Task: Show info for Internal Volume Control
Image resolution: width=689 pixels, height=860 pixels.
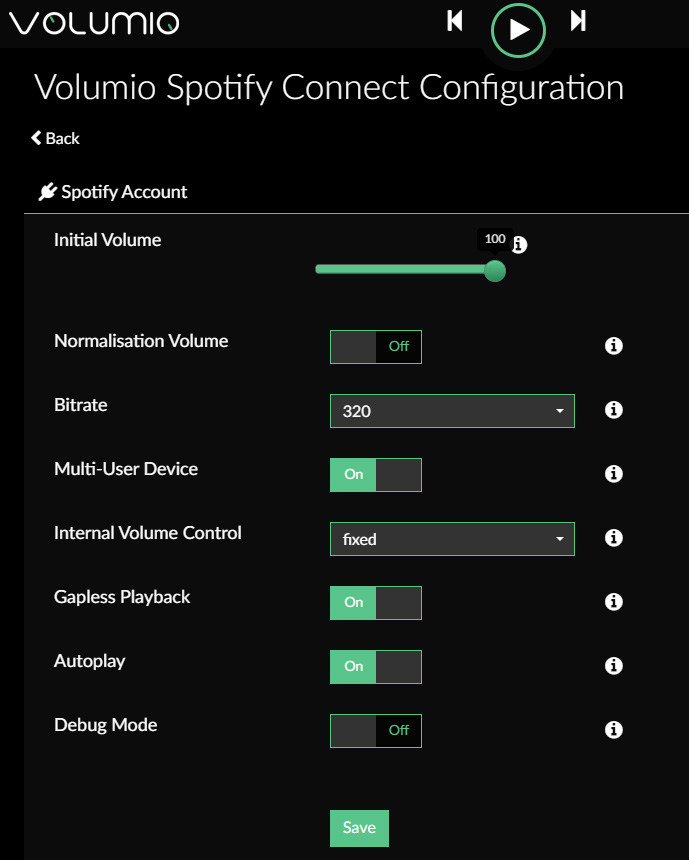Action: 613,538
